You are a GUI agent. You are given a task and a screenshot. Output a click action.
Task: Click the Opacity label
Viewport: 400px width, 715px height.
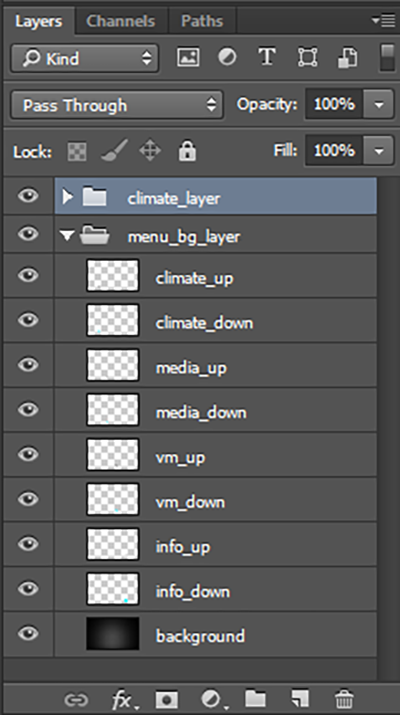pyautogui.click(x=267, y=105)
